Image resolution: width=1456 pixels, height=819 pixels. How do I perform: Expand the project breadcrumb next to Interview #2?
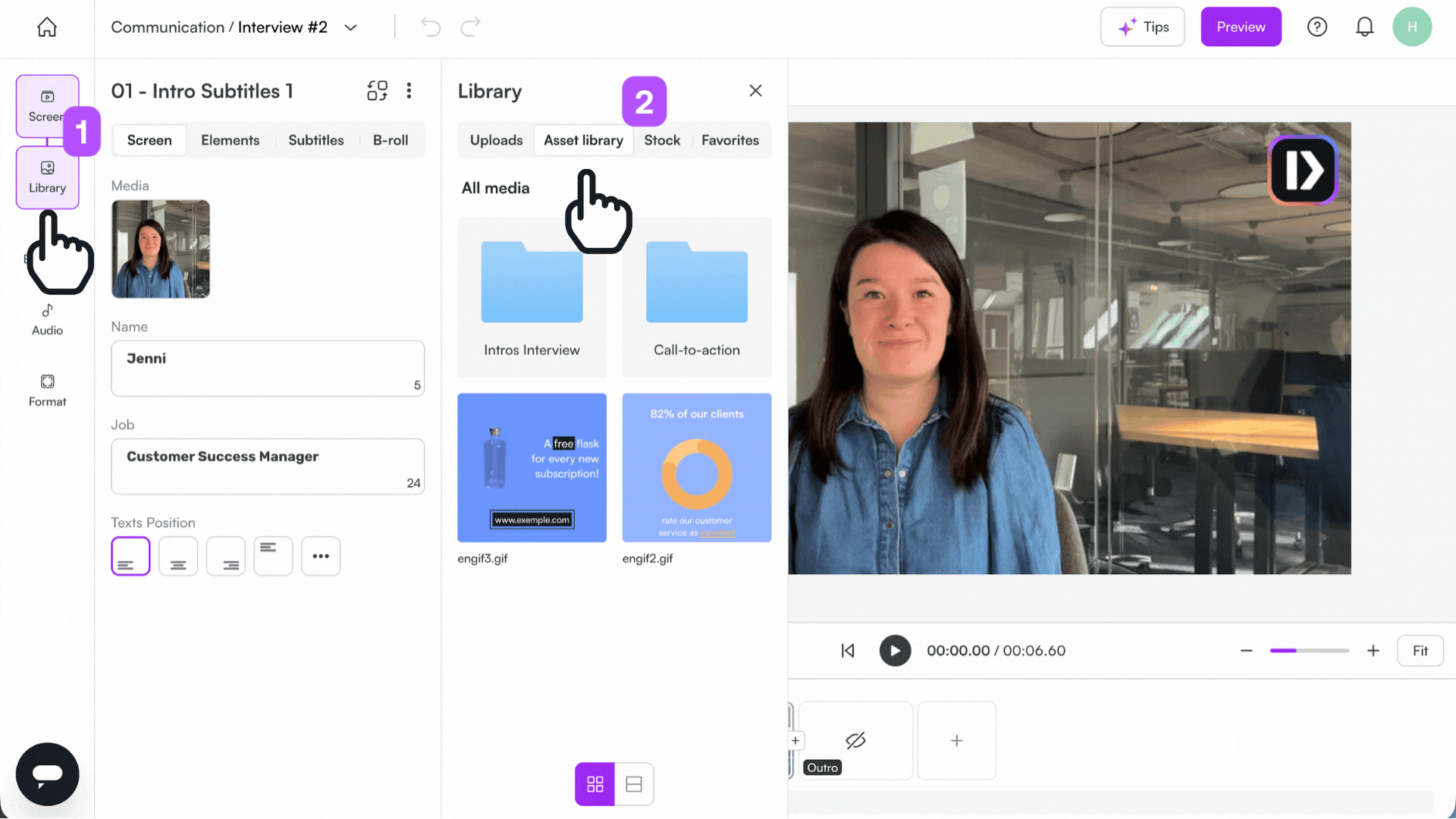click(350, 27)
